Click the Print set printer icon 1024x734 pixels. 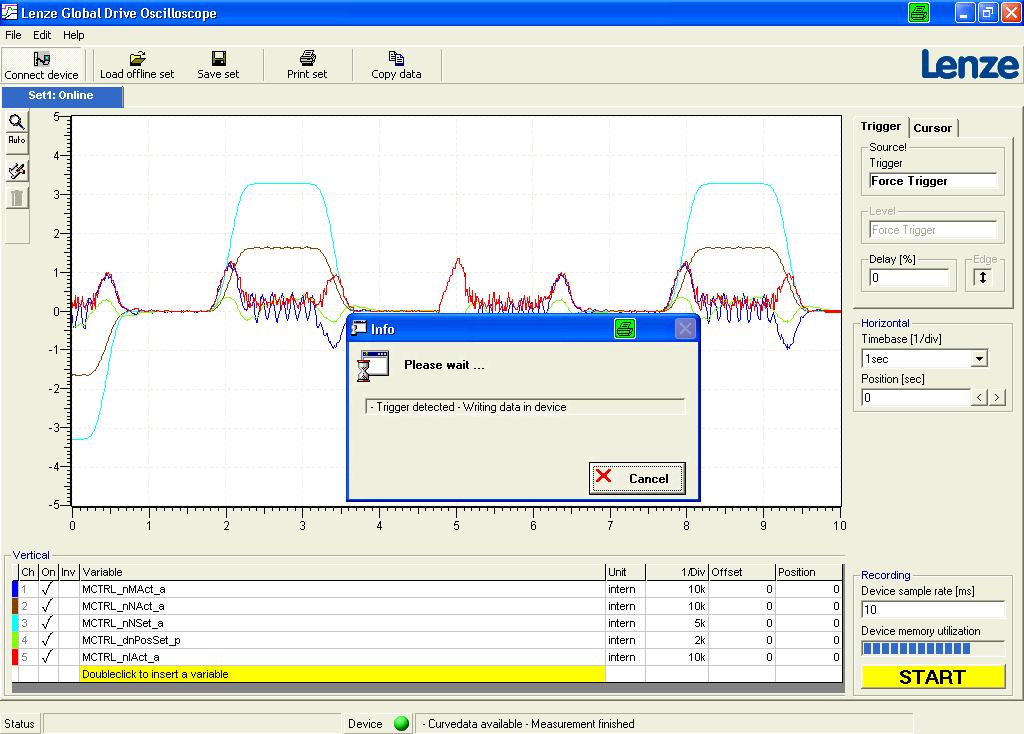pos(308,58)
